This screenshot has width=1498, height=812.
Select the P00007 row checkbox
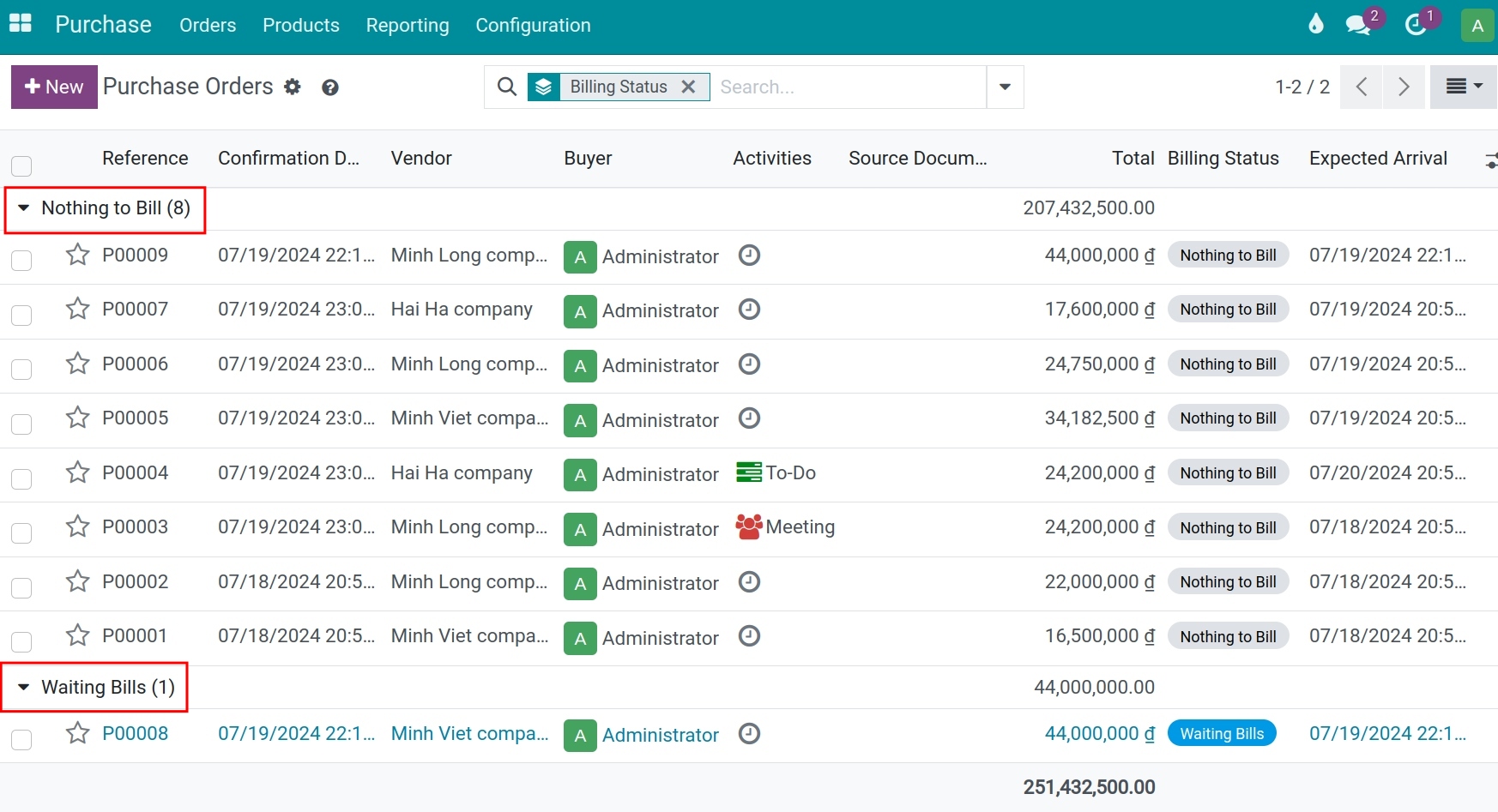[x=21, y=315]
